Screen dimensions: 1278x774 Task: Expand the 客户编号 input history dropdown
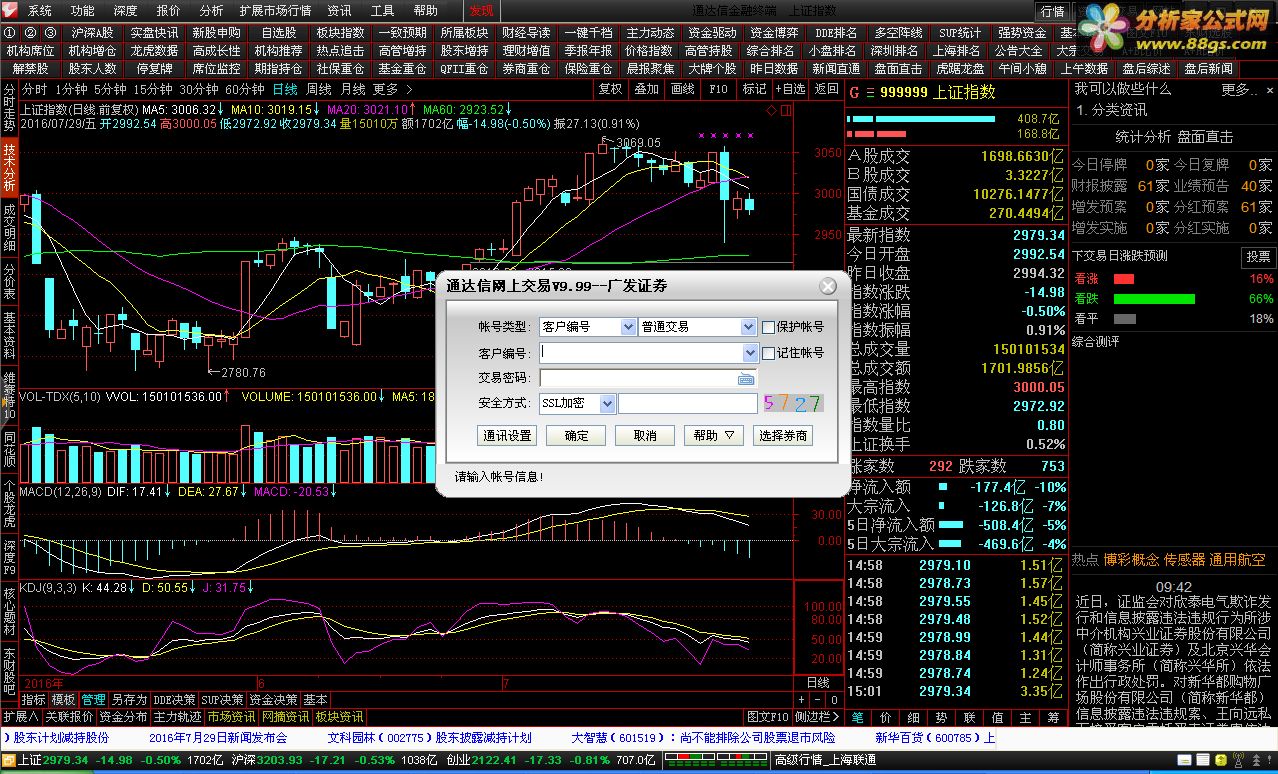tap(751, 353)
